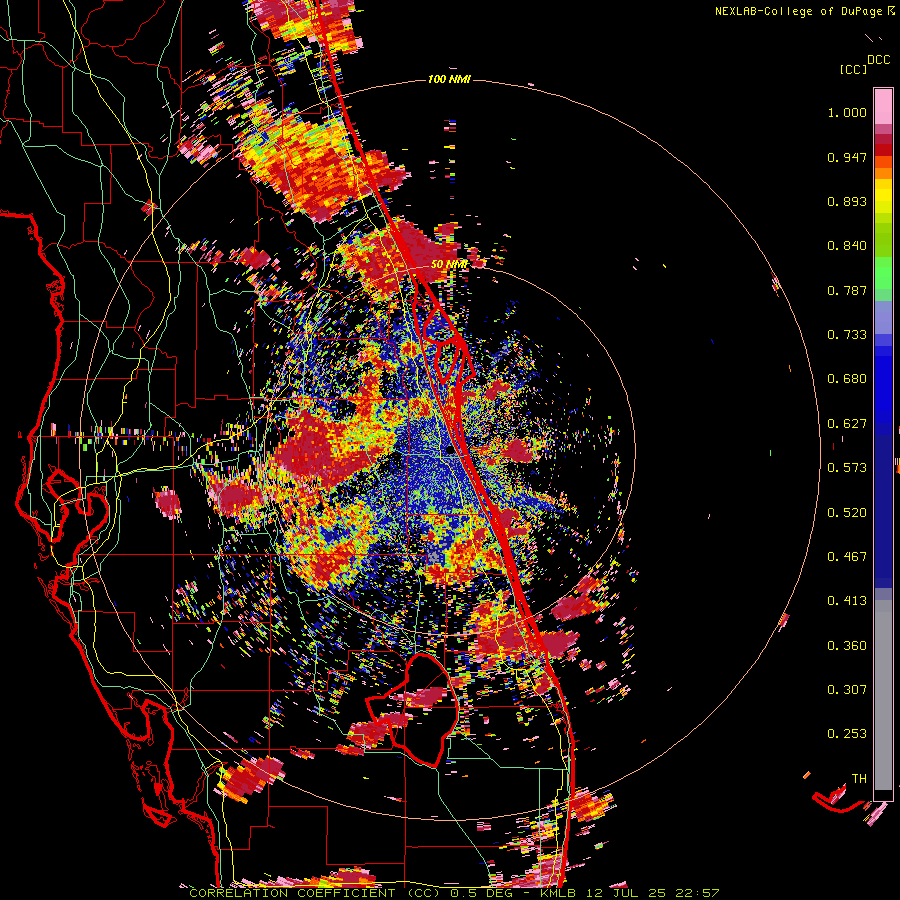Click the 1.000 color scale value
Screen dimensions: 900x900
(x=847, y=112)
